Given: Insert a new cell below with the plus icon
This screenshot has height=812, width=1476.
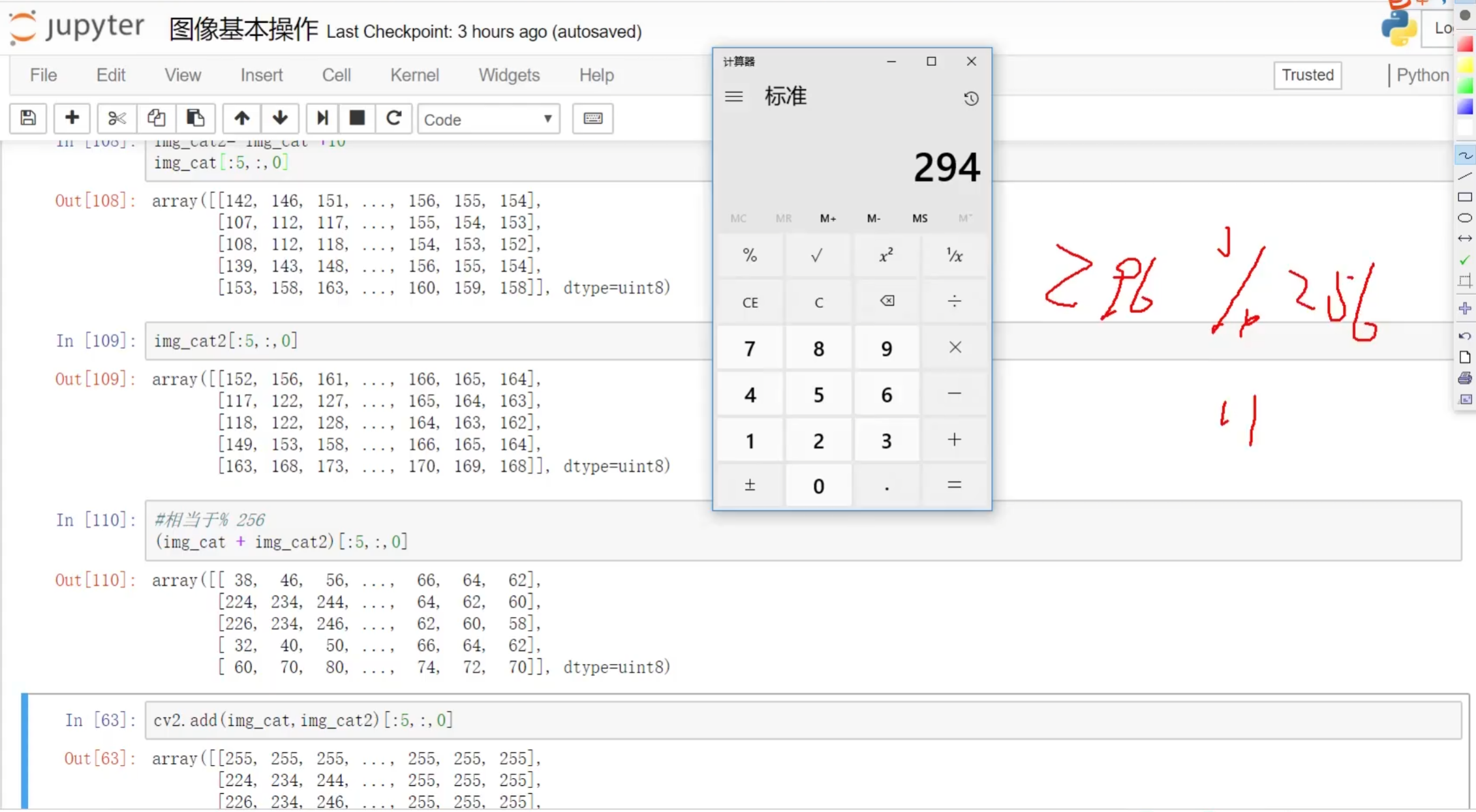Looking at the screenshot, I should click(72, 118).
